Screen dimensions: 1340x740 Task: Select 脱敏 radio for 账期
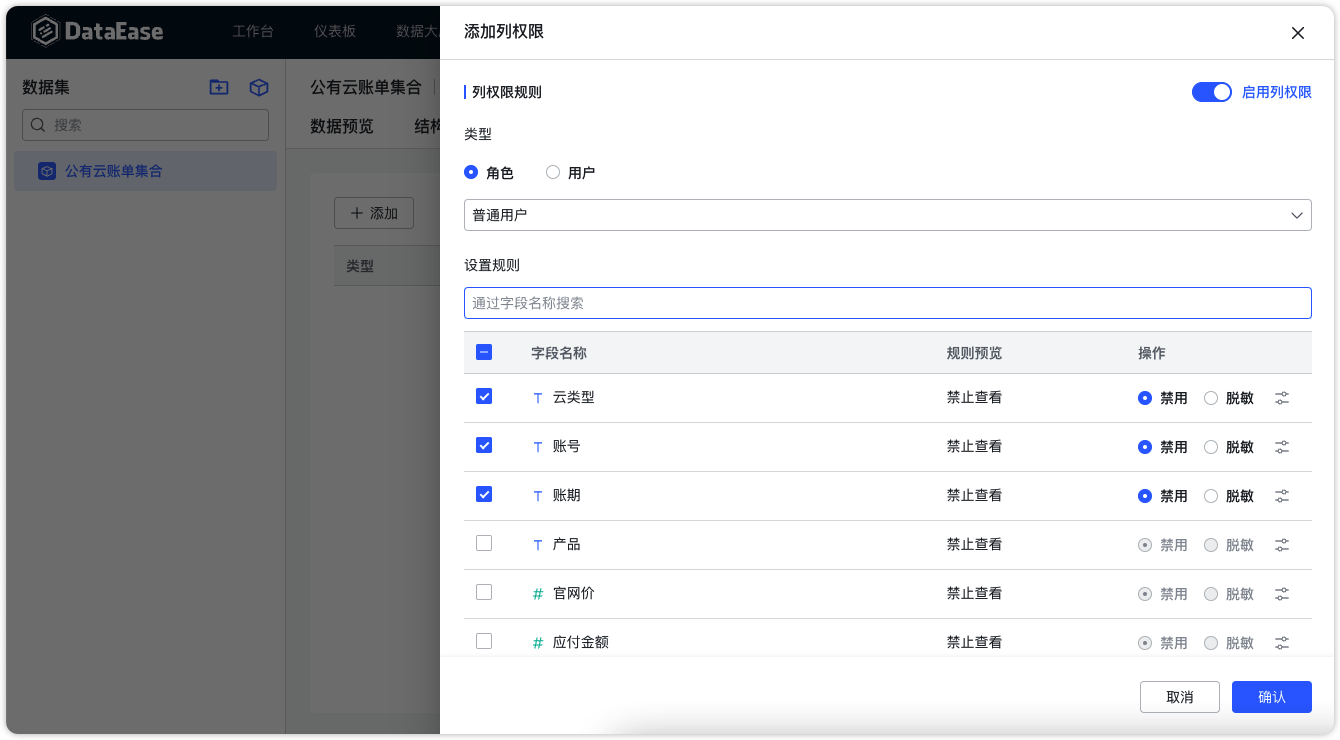[1211, 496]
